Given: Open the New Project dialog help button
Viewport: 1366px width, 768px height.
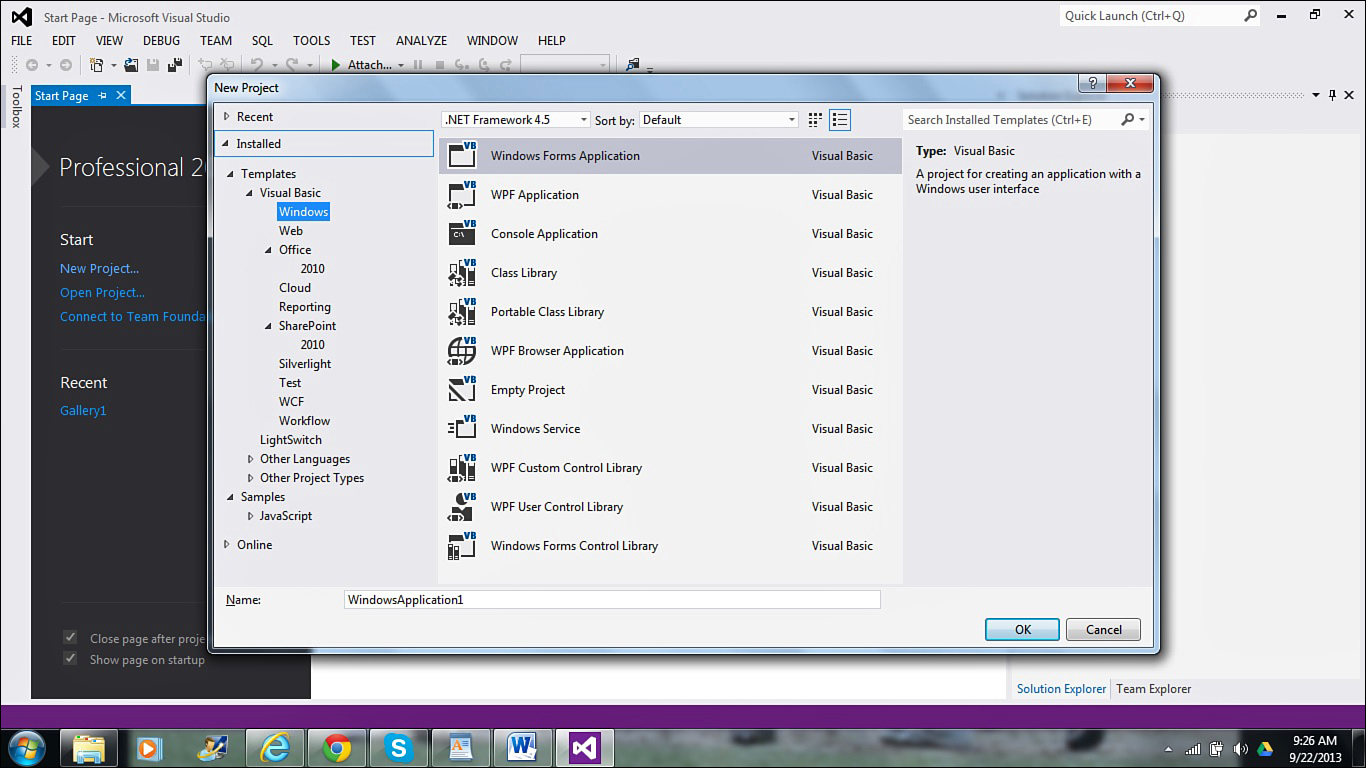Looking at the screenshot, I should [x=1092, y=84].
